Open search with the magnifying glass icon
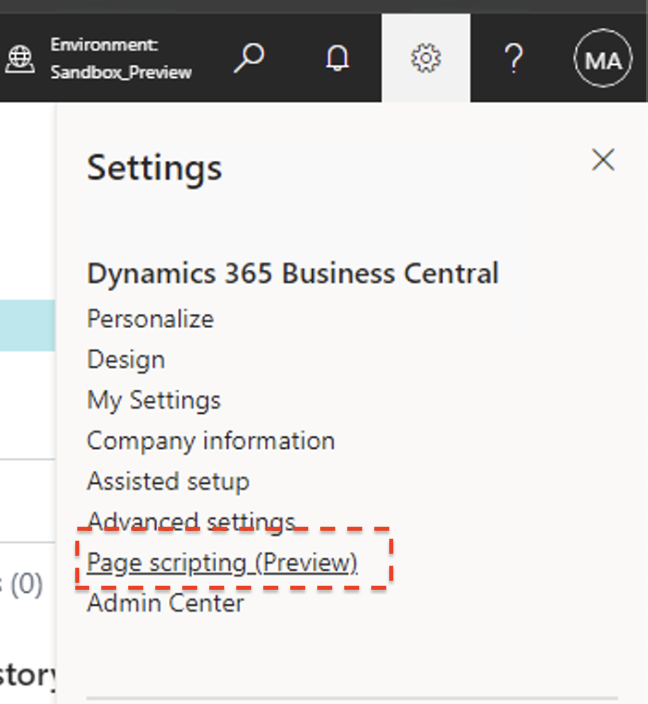This screenshot has height=704, width=648. point(249,58)
